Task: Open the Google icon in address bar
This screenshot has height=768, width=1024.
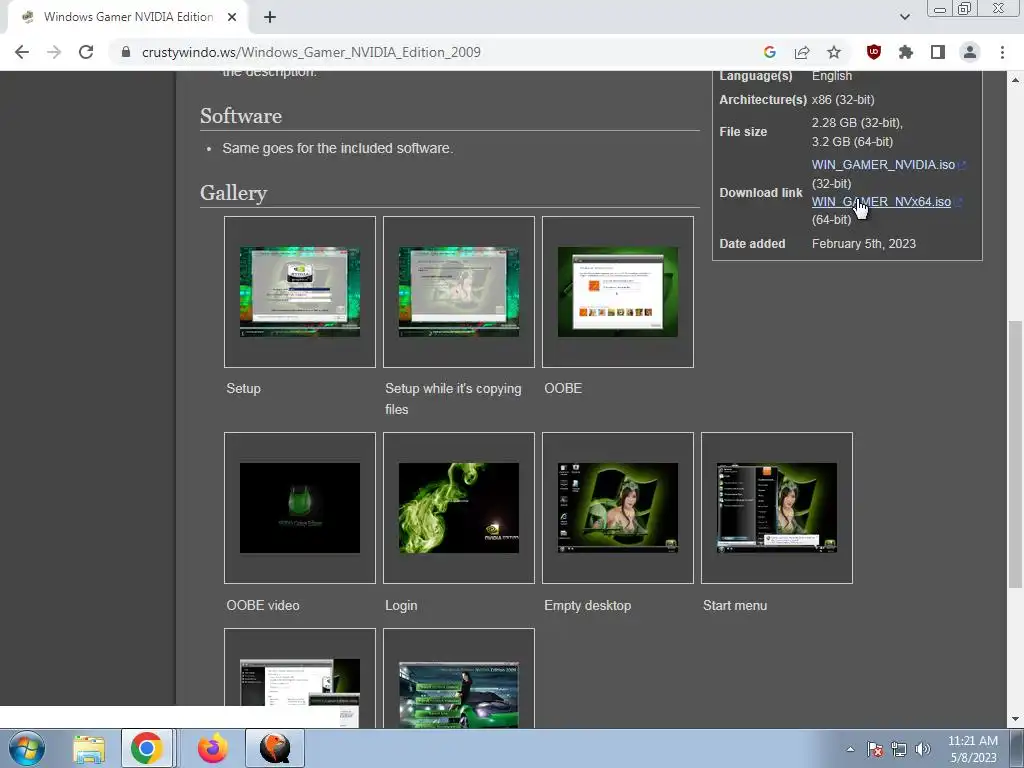Action: (770, 52)
